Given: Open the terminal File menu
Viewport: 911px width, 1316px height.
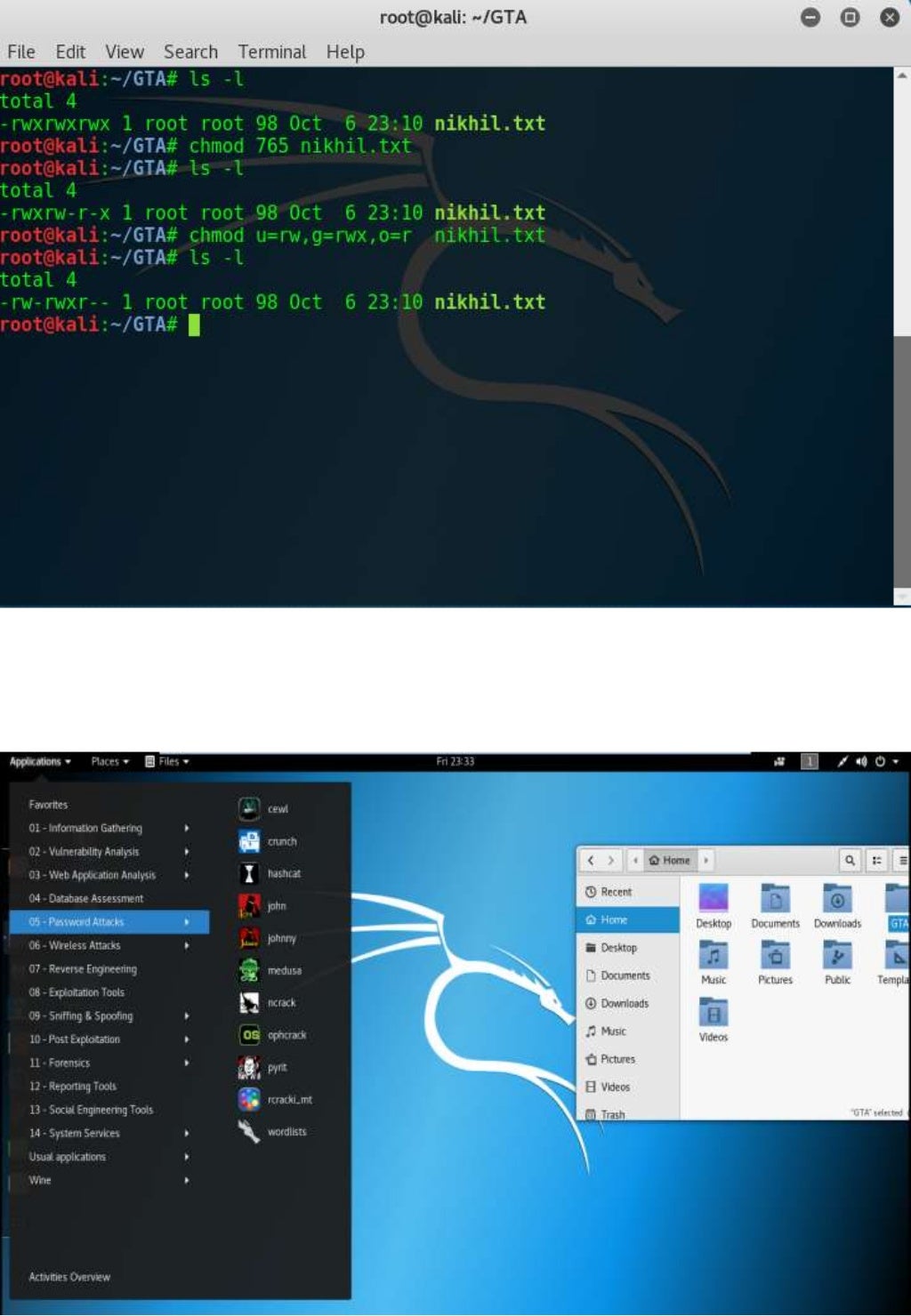Looking at the screenshot, I should 21,52.
